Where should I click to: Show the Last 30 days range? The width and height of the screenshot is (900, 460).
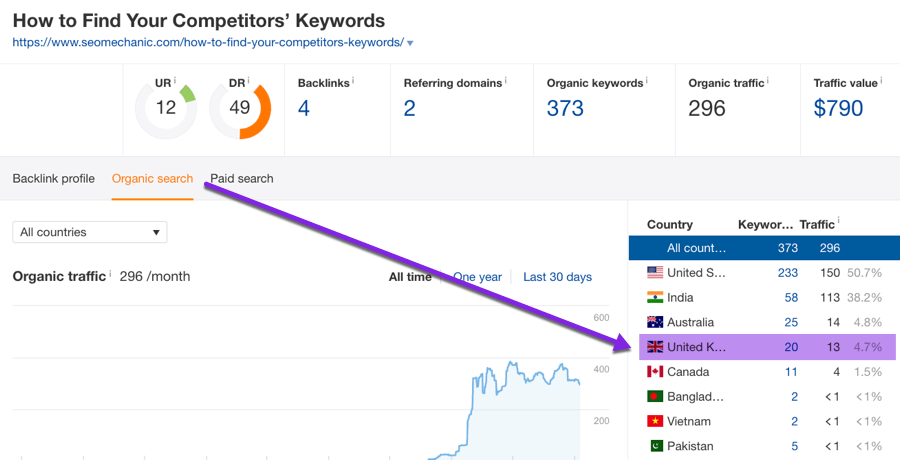click(x=557, y=277)
